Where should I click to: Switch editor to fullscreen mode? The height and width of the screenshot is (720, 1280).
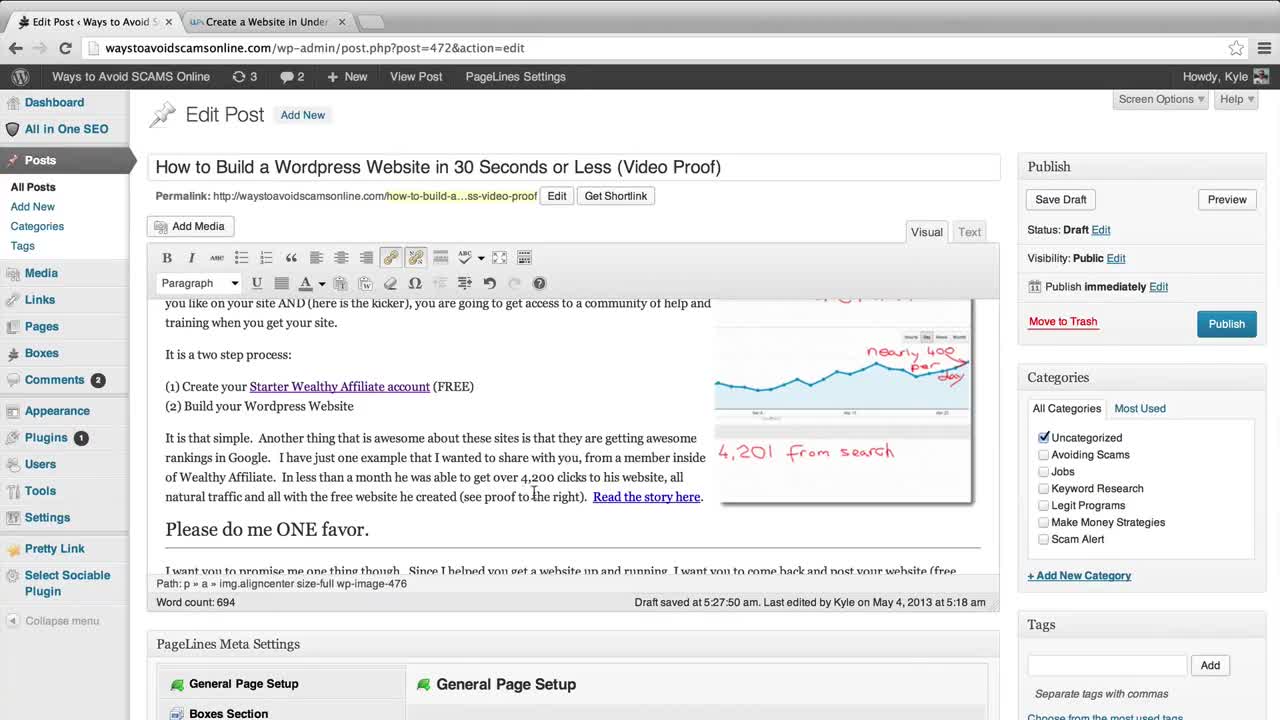pos(499,258)
